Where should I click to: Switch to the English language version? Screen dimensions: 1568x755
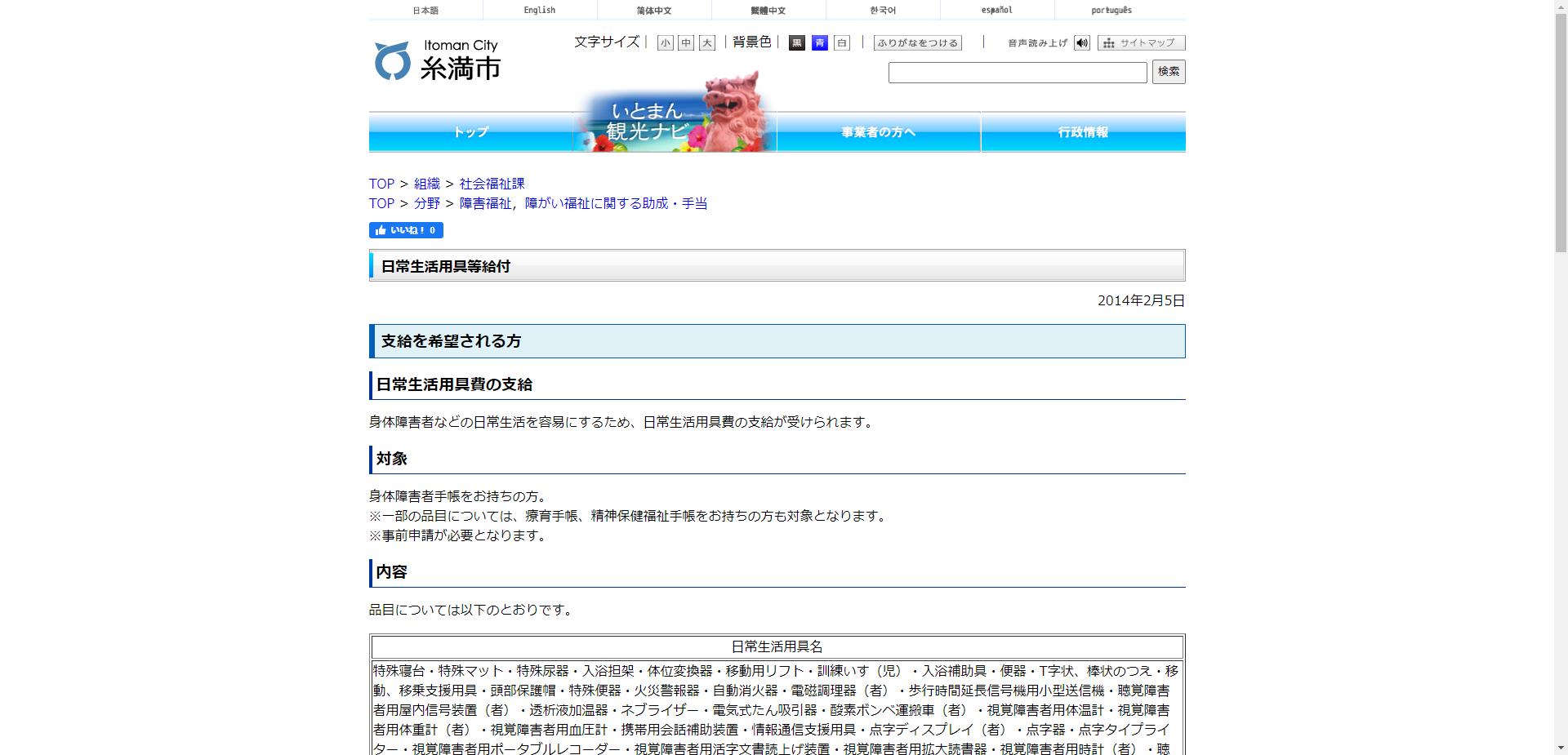tap(538, 10)
